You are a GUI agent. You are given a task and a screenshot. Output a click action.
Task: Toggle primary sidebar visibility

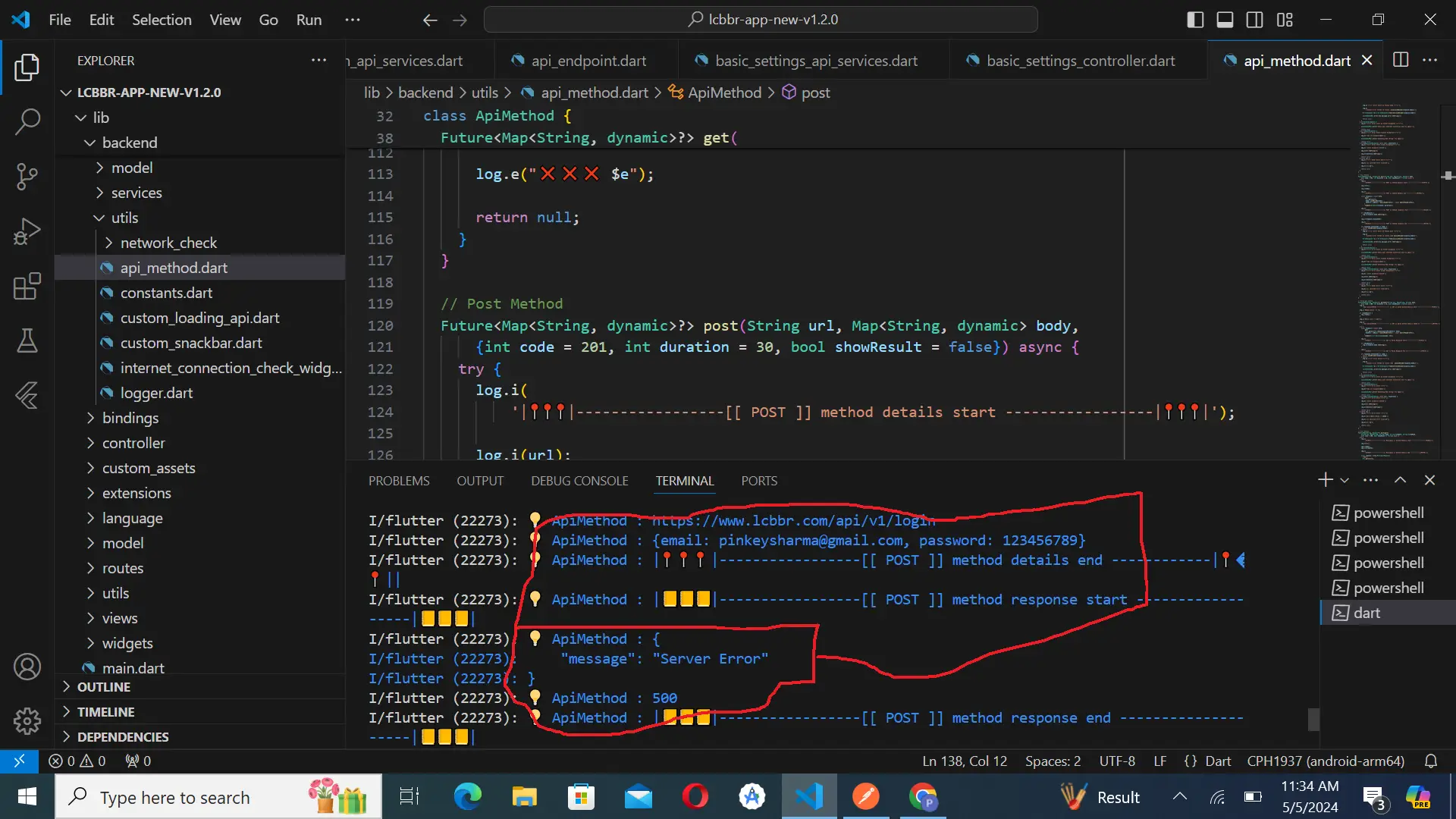click(1195, 20)
